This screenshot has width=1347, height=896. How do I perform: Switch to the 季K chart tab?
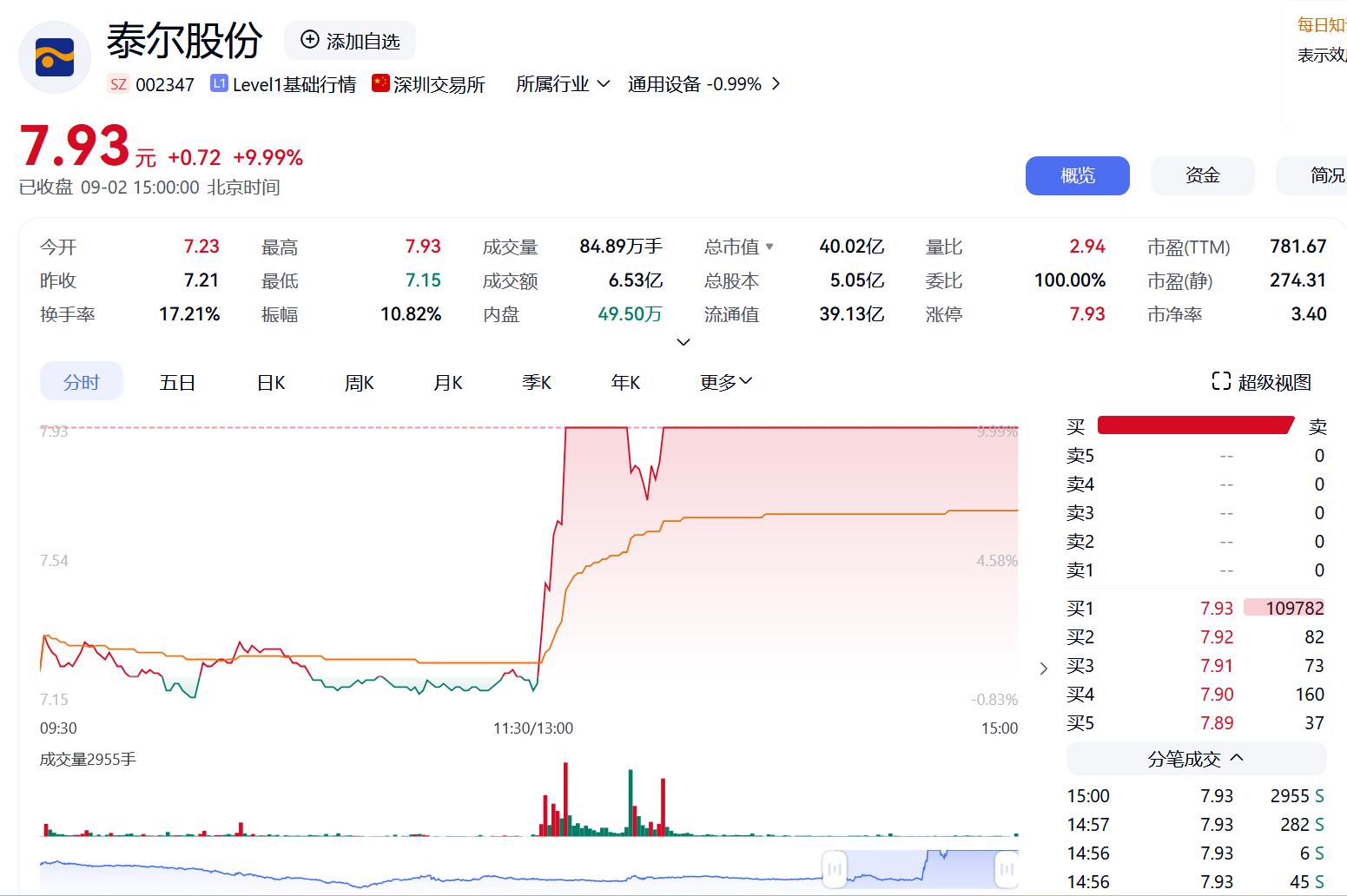pos(537,382)
